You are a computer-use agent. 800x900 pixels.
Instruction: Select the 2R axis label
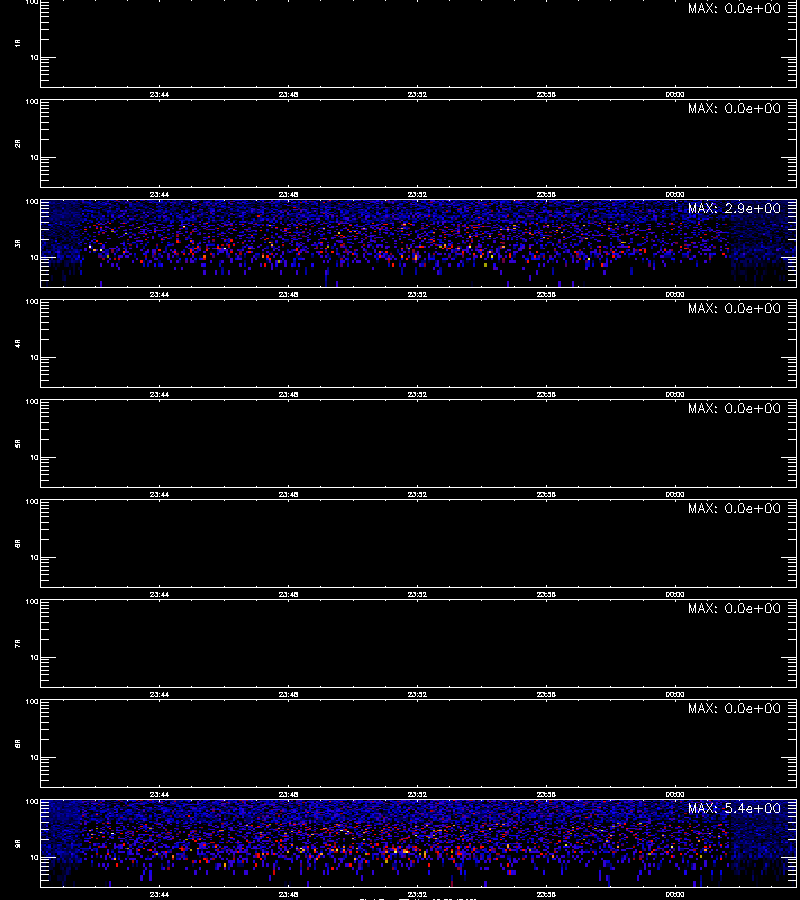(x=18, y=143)
